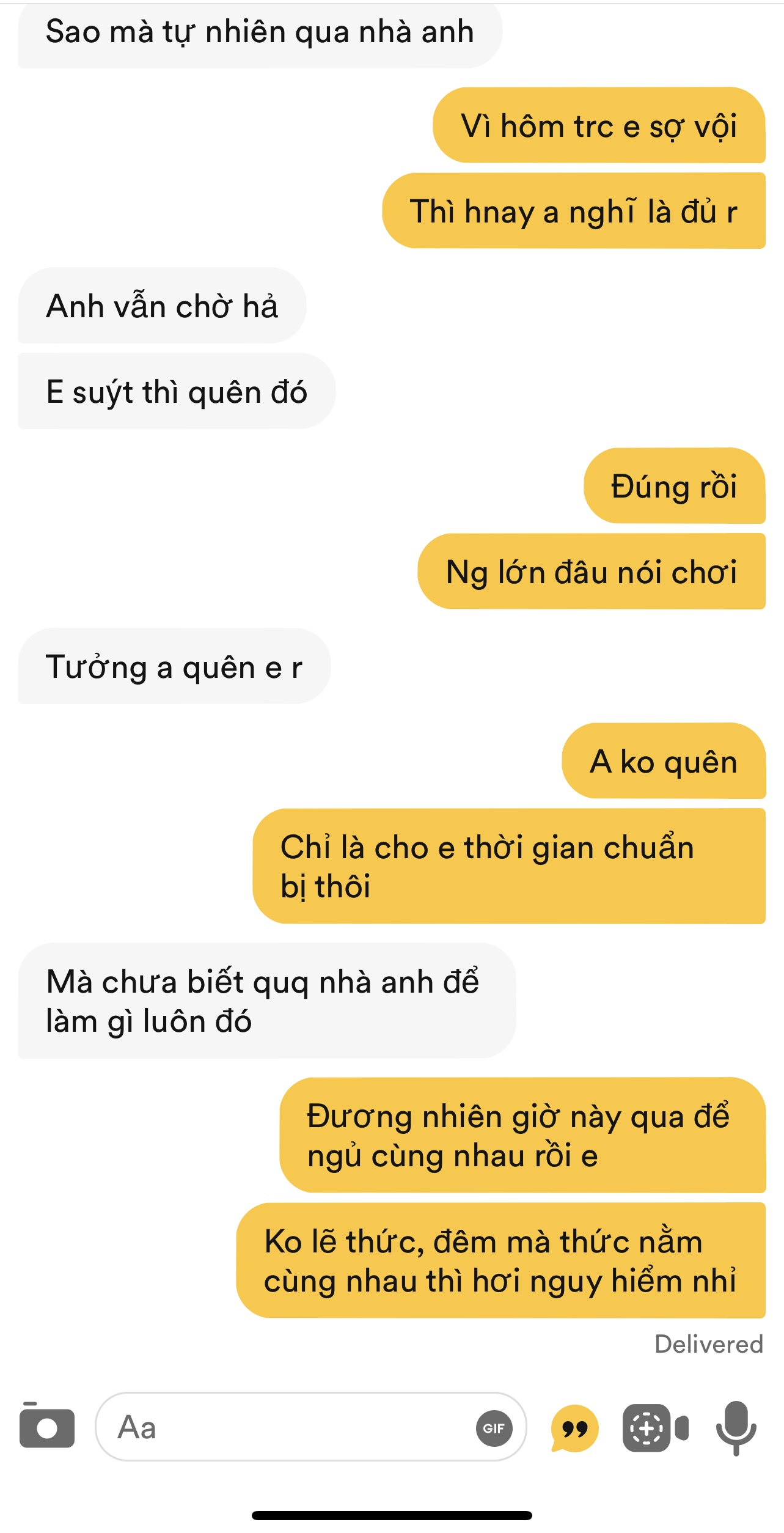The image size is (784, 1533).
Task: Tap the "Tưởng a quên e r" message
Action: 174,666
